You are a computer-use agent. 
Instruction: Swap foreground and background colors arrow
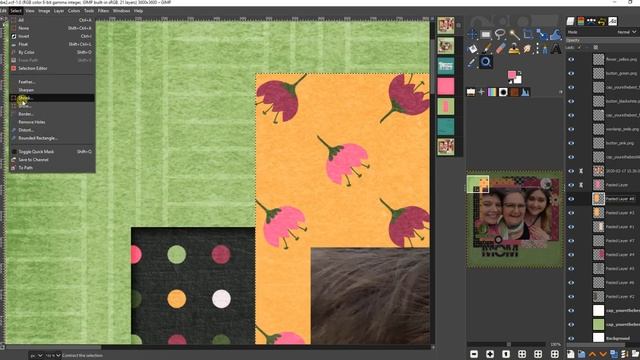tap(520, 73)
